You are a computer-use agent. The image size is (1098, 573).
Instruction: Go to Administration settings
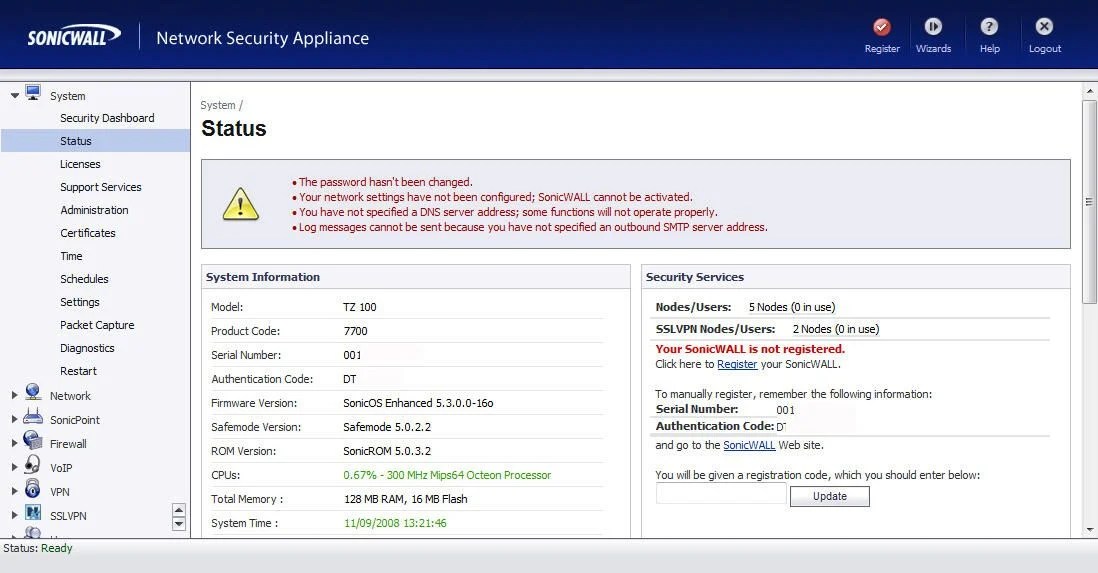tap(94, 210)
